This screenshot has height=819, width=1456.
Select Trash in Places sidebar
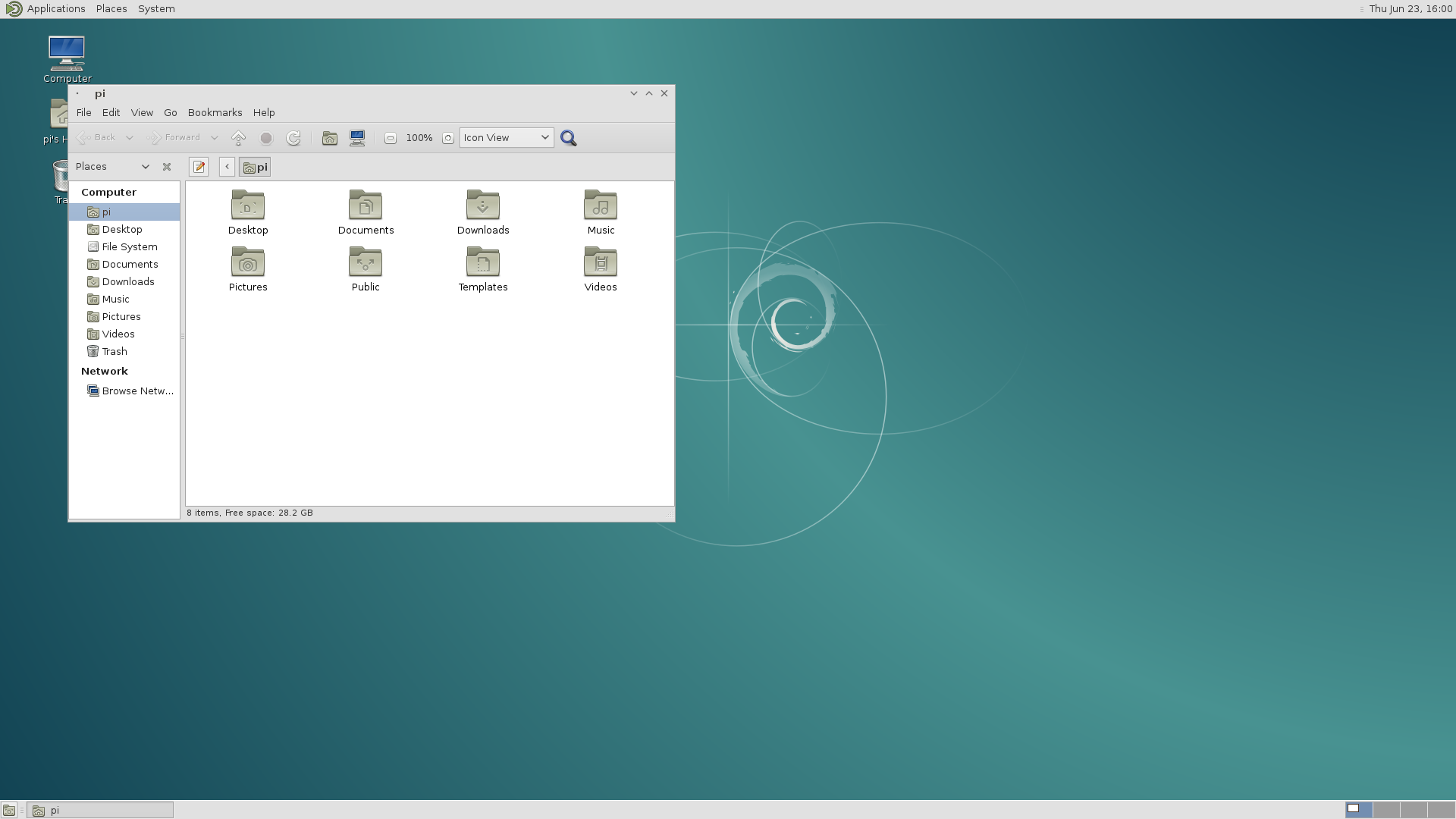(x=124, y=352)
